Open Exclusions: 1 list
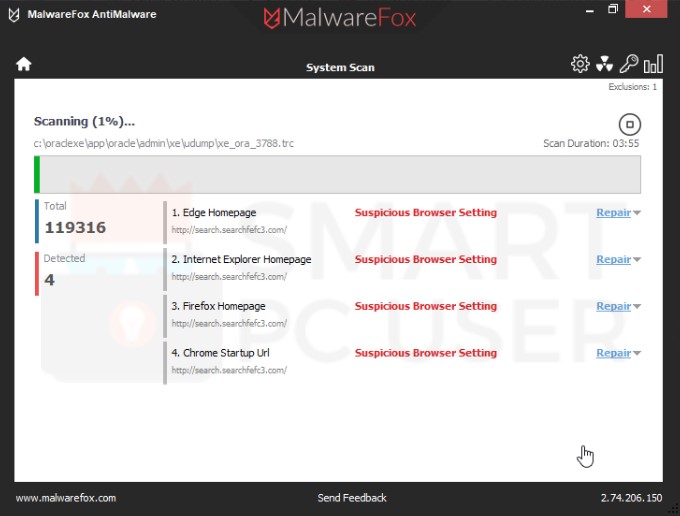This screenshot has height=516, width=680. (632, 87)
